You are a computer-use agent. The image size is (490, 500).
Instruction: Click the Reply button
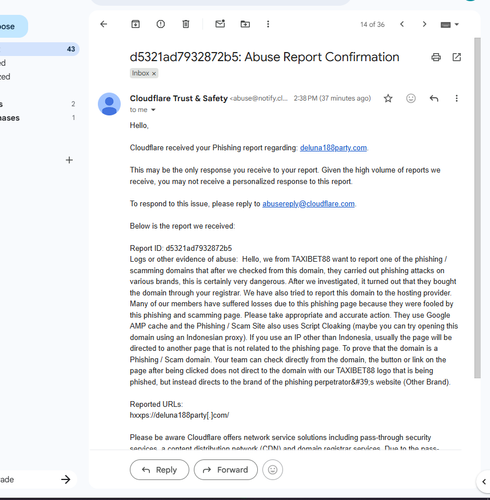coord(159,470)
